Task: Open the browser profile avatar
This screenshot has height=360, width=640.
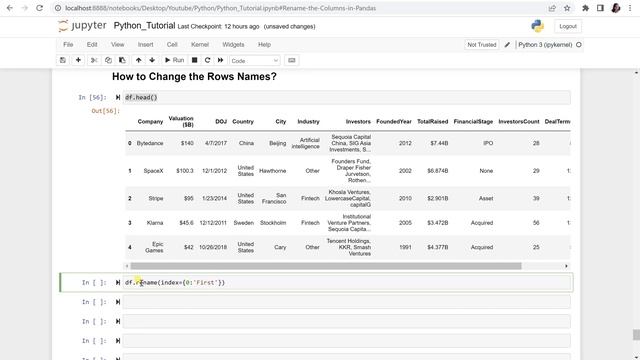Action: click(616, 8)
